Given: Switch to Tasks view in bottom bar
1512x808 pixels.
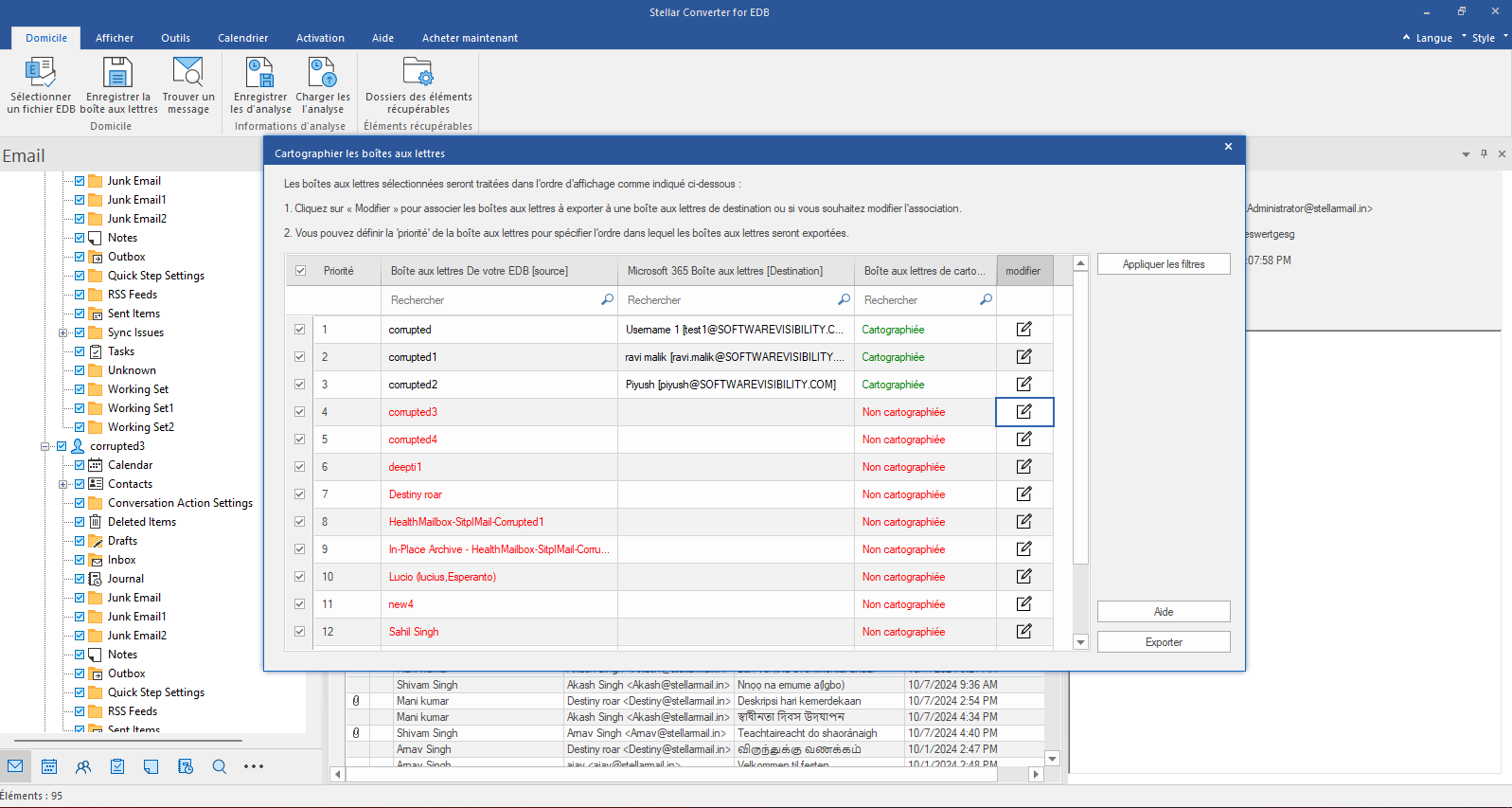Looking at the screenshot, I should click(117, 766).
